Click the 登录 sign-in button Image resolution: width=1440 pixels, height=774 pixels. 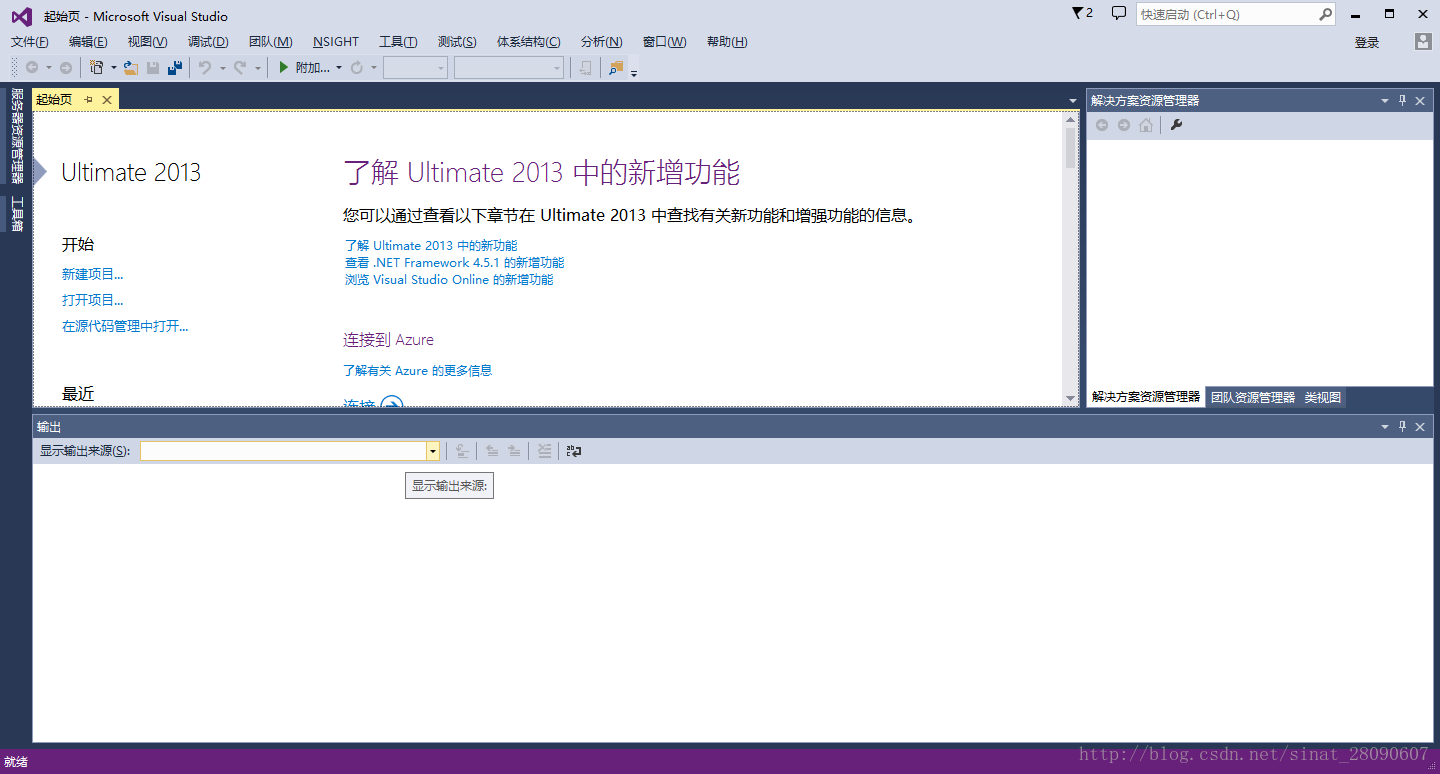(x=1367, y=42)
